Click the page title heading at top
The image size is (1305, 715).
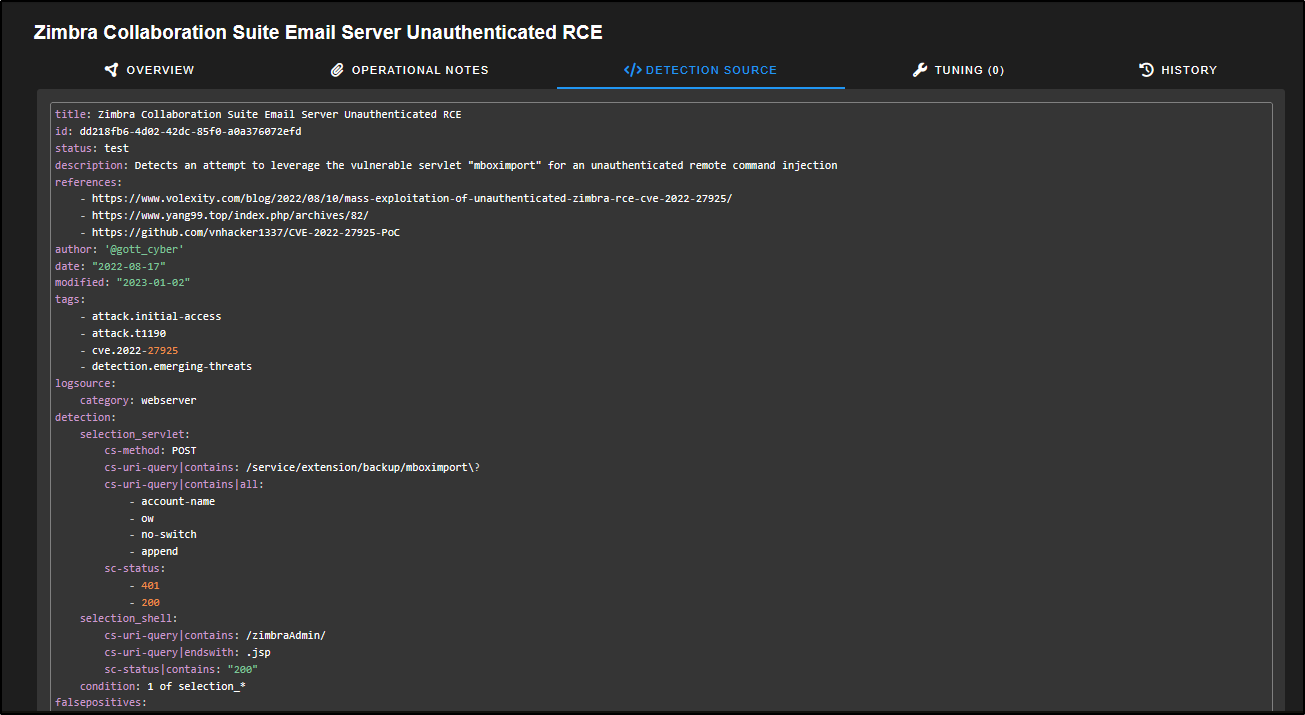click(x=318, y=32)
